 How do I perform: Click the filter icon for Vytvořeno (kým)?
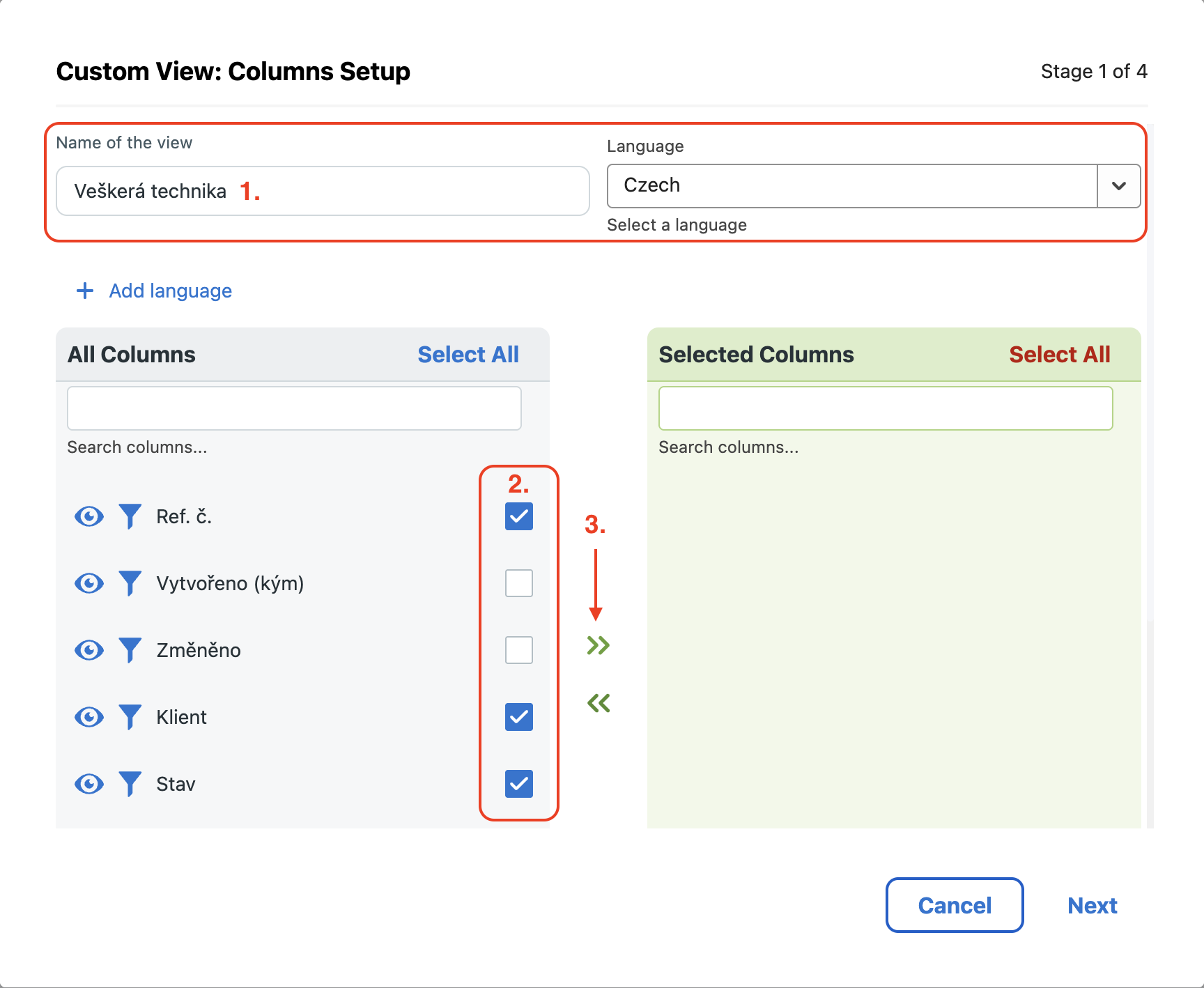pyautogui.click(x=130, y=583)
